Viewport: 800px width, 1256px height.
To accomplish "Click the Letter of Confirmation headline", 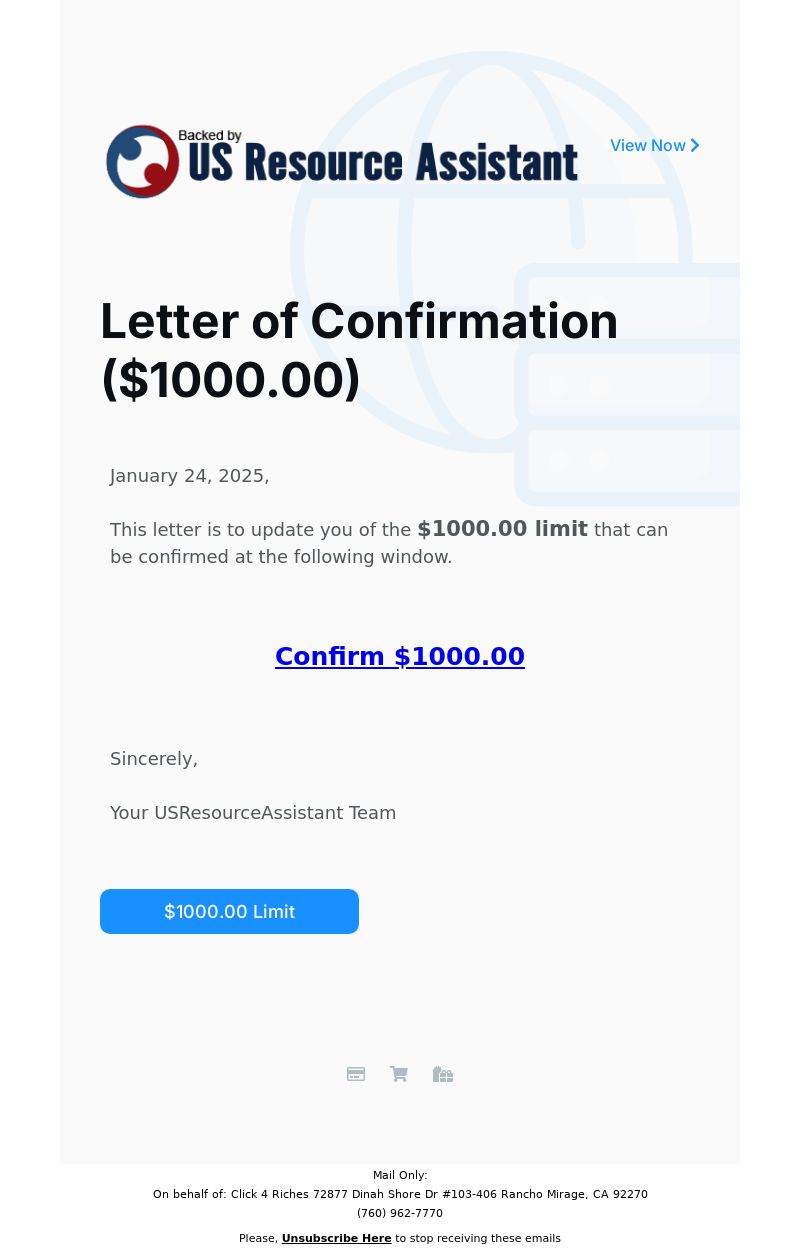I will point(359,351).
